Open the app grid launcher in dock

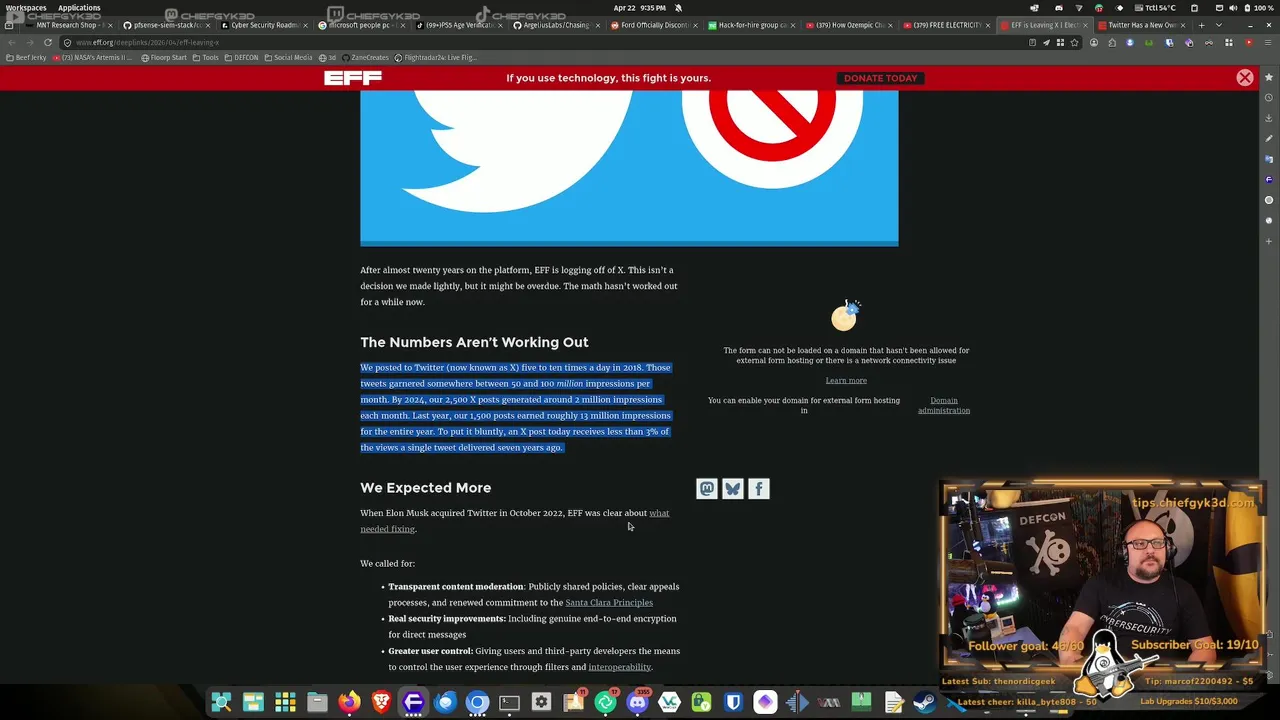click(285, 702)
